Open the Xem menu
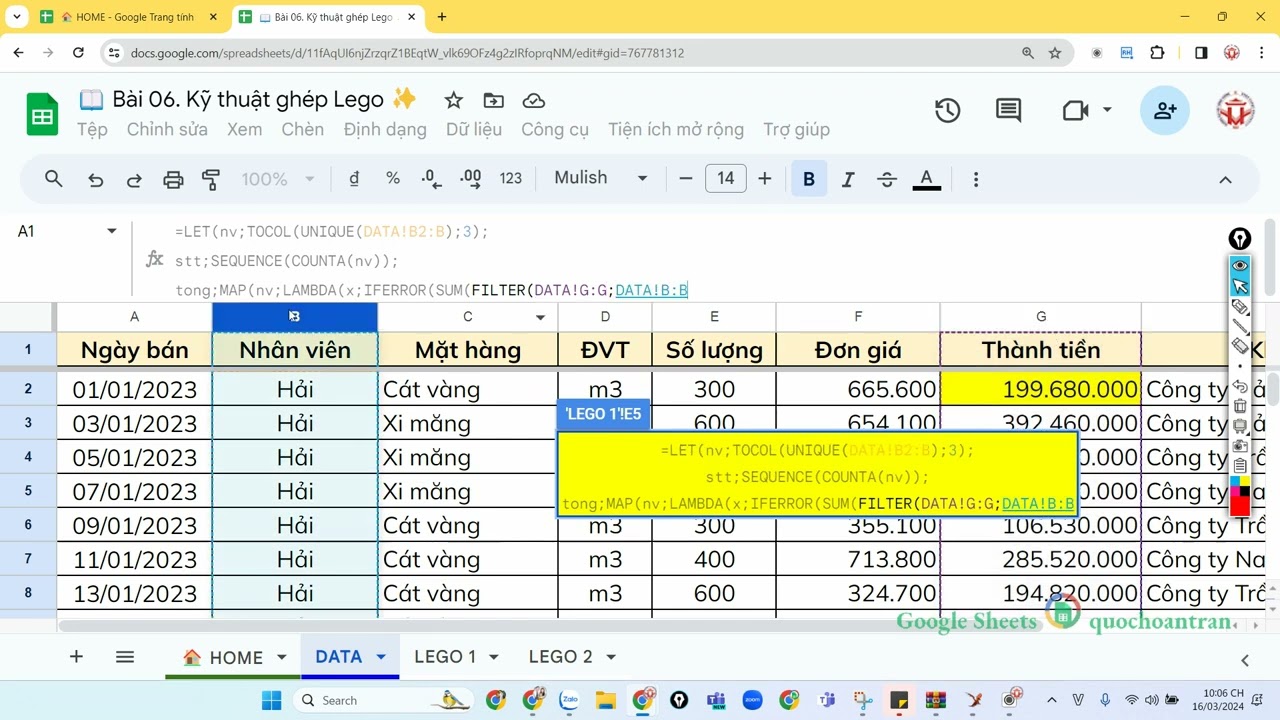The image size is (1280, 720). pos(244,129)
